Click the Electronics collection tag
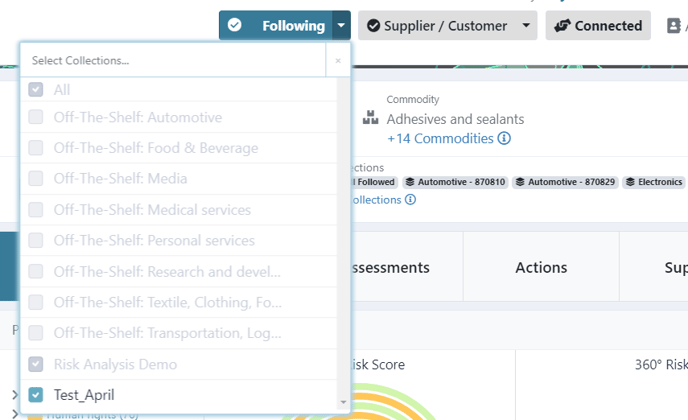This screenshot has width=688, height=420. point(655,182)
